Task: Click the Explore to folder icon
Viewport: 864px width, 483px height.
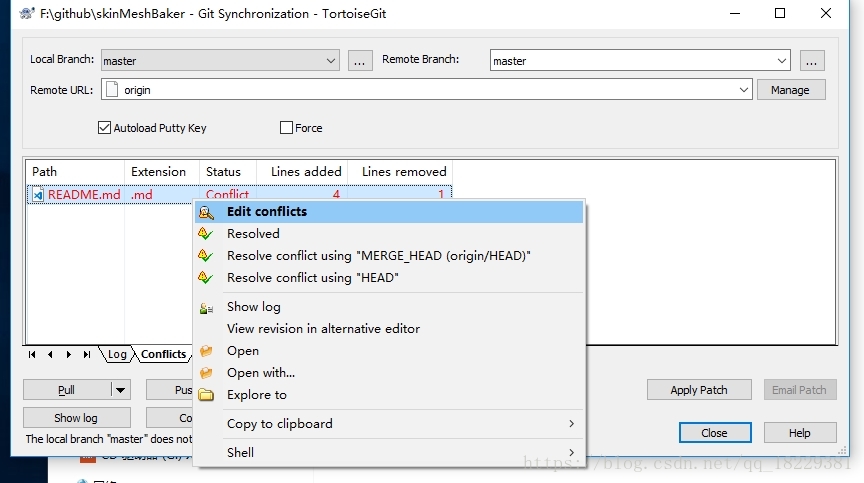Action: click(x=206, y=395)
